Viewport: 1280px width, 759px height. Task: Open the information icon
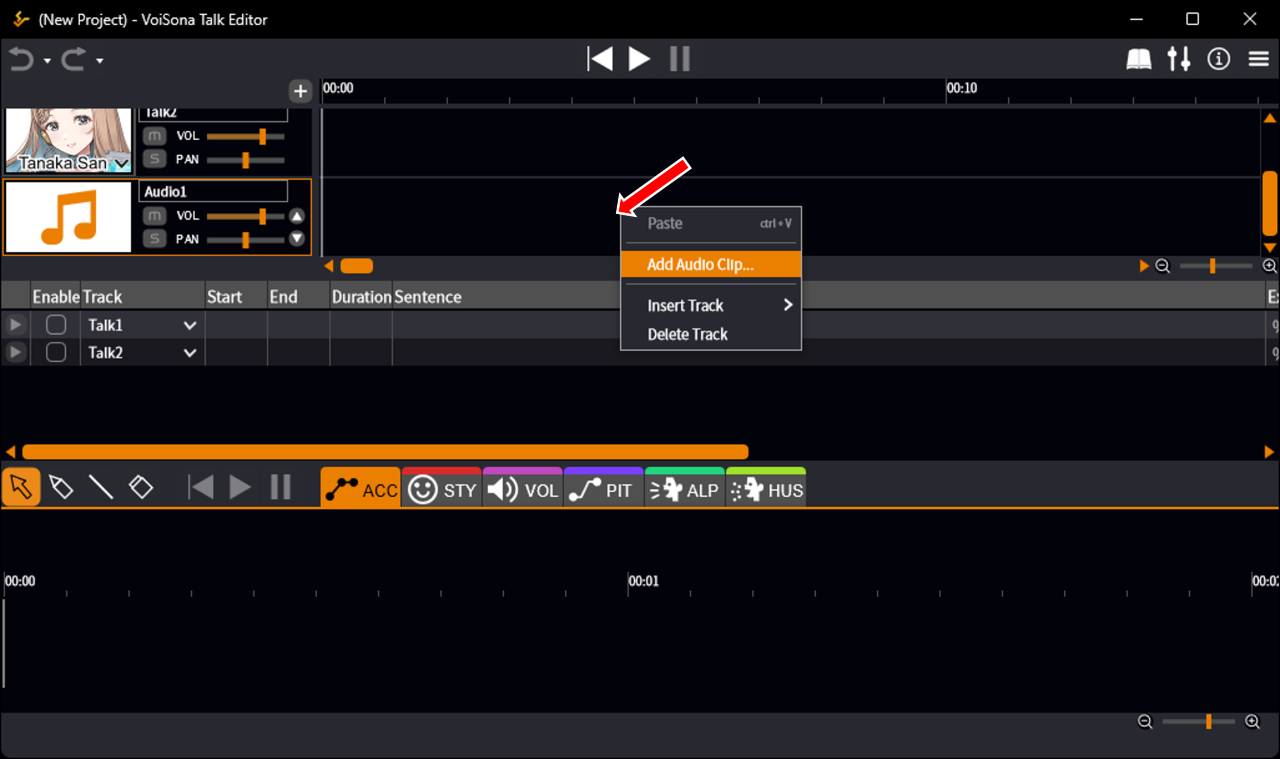tap(1218, 59)
